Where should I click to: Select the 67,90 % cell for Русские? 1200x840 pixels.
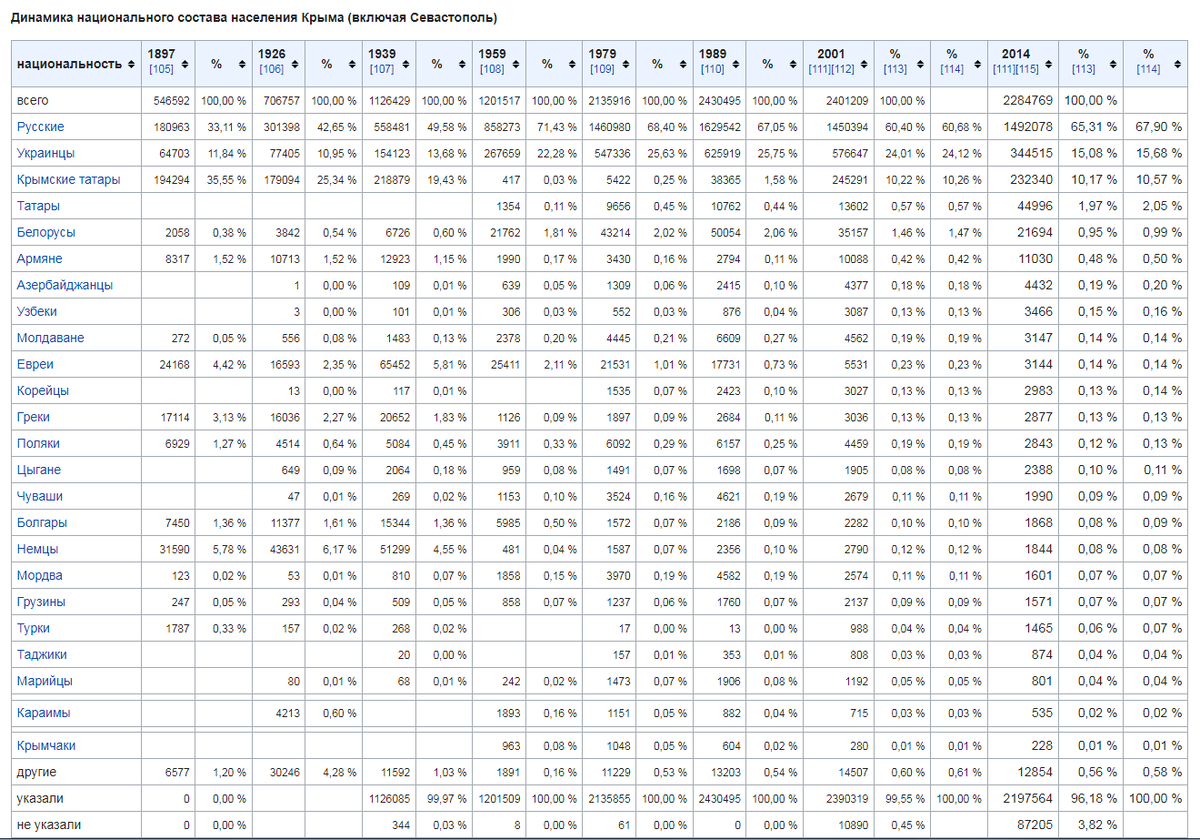pyautogui.click(x=1155, y=127)
